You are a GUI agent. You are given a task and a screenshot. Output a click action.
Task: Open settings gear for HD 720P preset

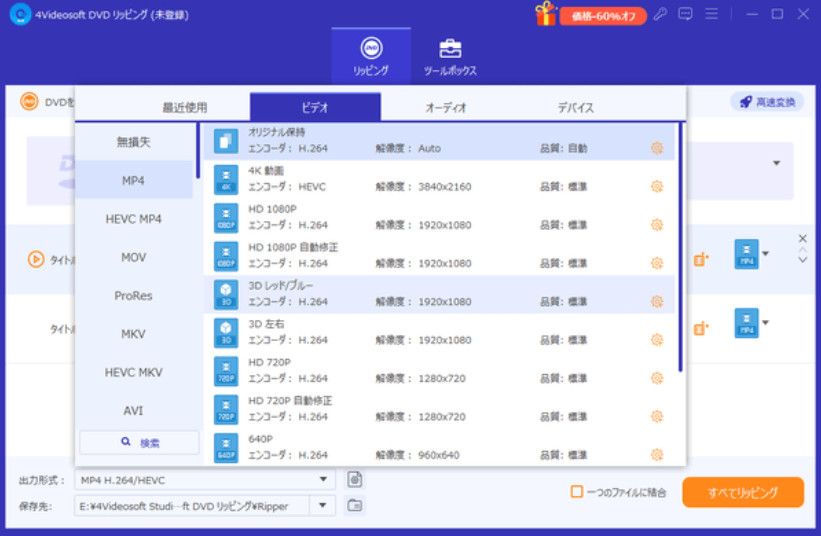[657, 378]
